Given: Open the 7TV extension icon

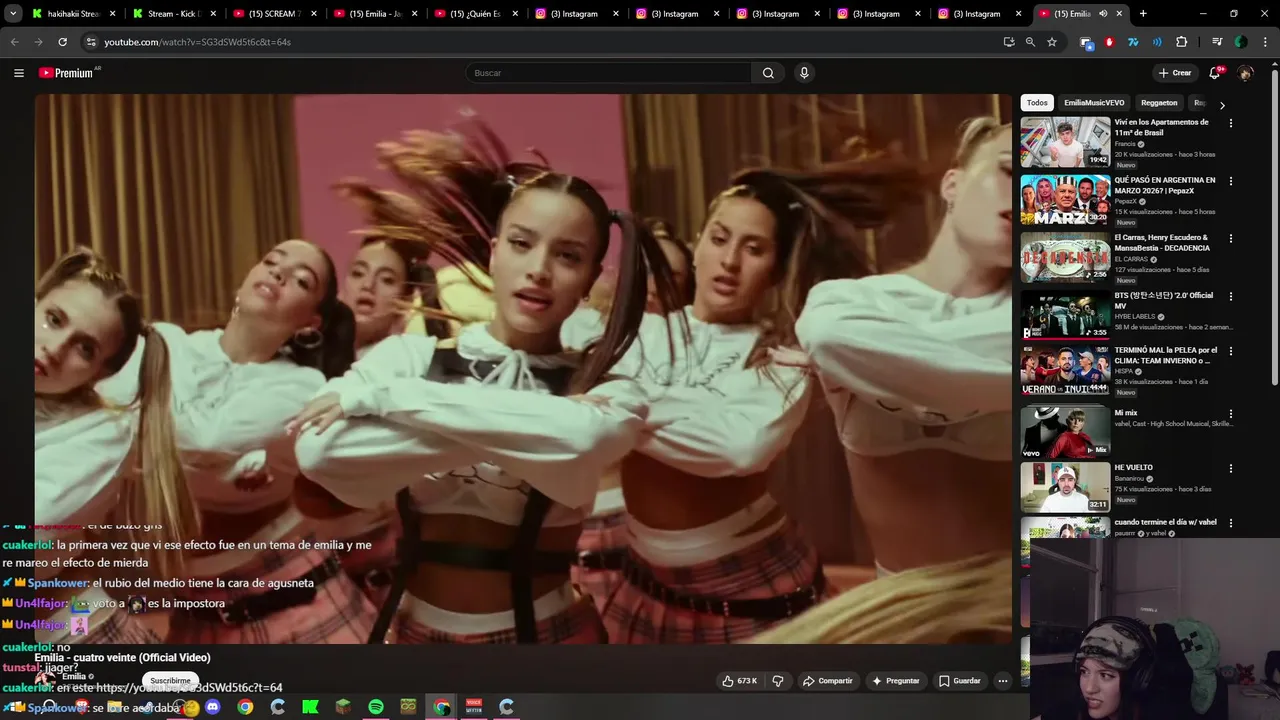Looking at the screenshot, I should click(x=1133, y=42).
